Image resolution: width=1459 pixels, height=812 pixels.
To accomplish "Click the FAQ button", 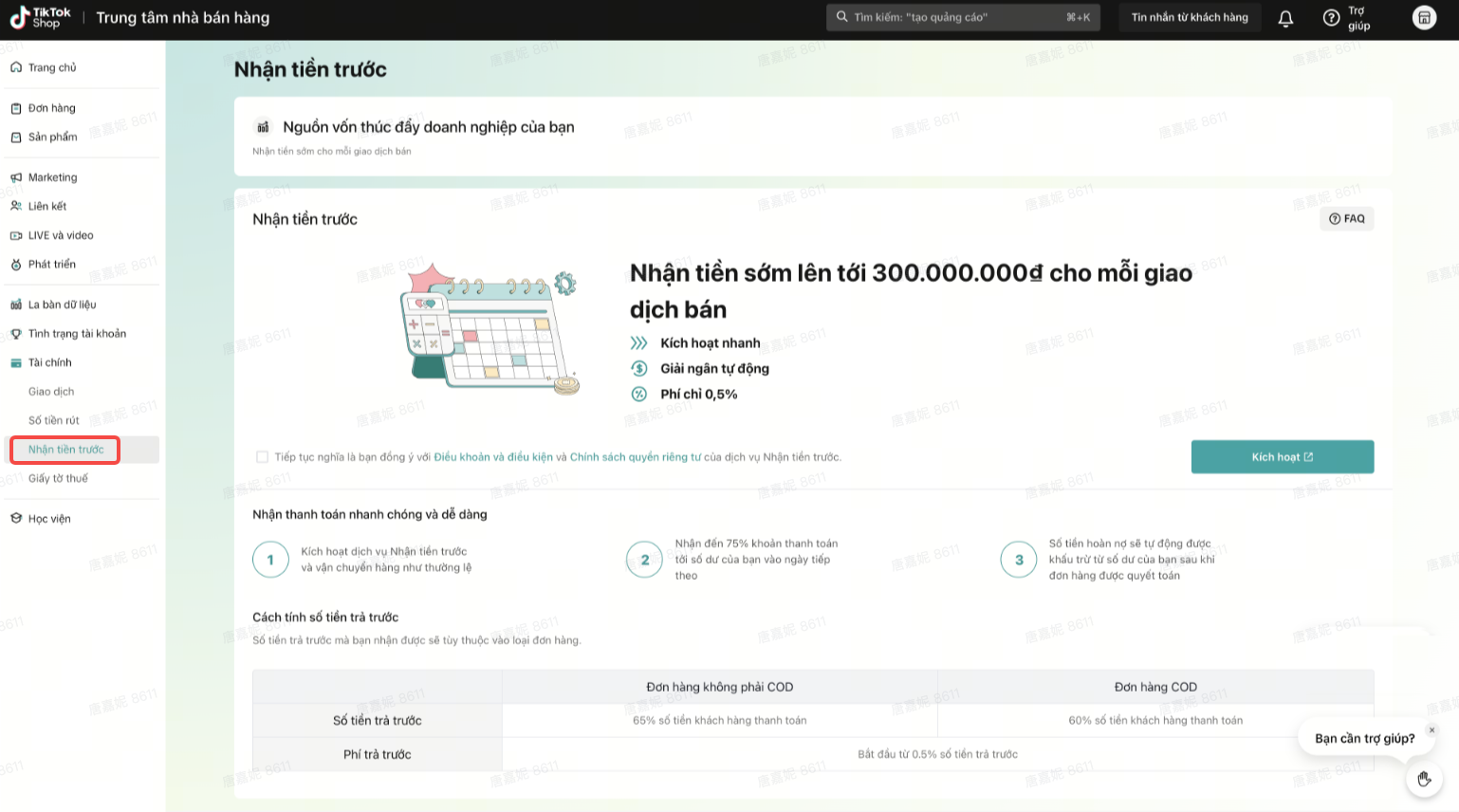I will click(x=1346, y=219).
